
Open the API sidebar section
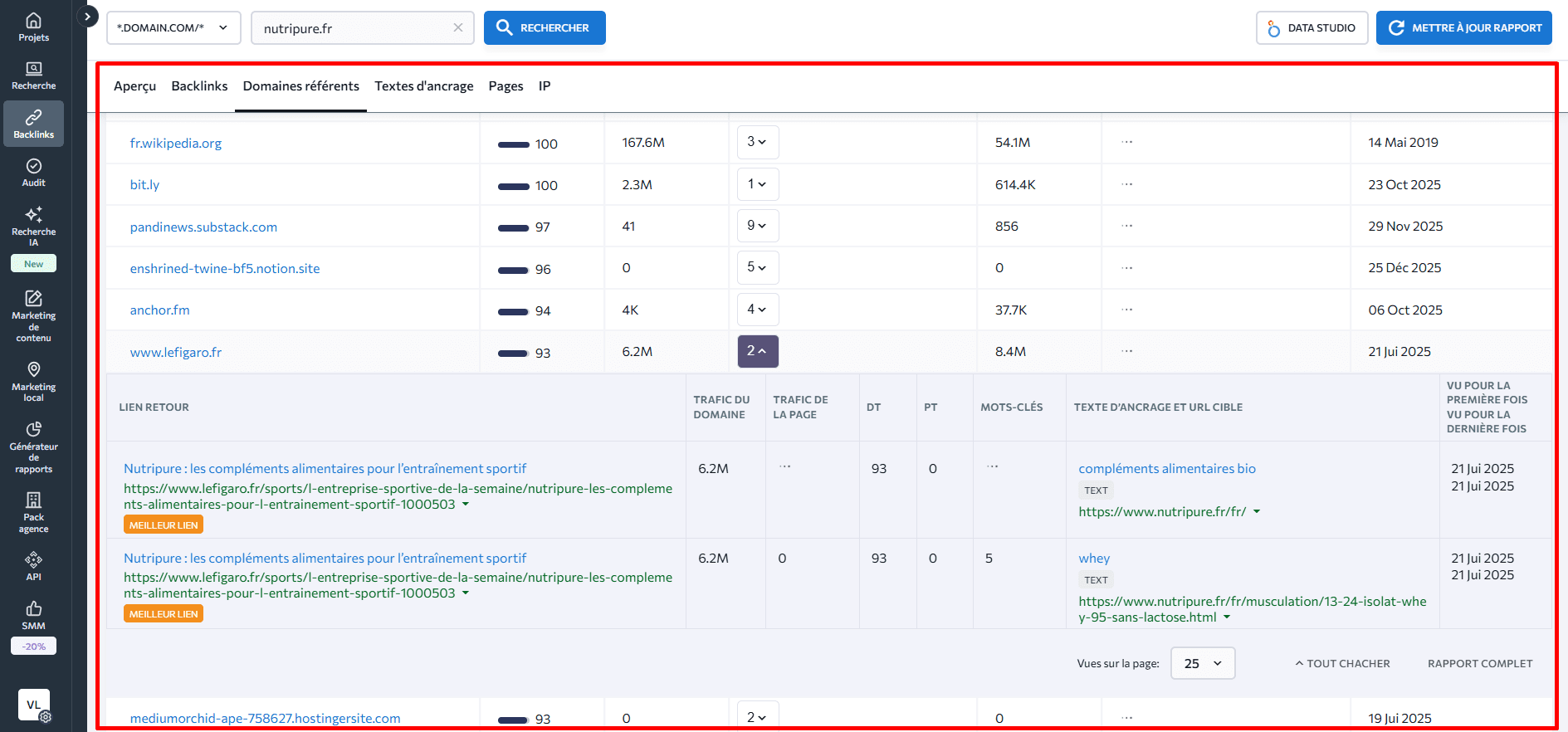click(33, 566)
